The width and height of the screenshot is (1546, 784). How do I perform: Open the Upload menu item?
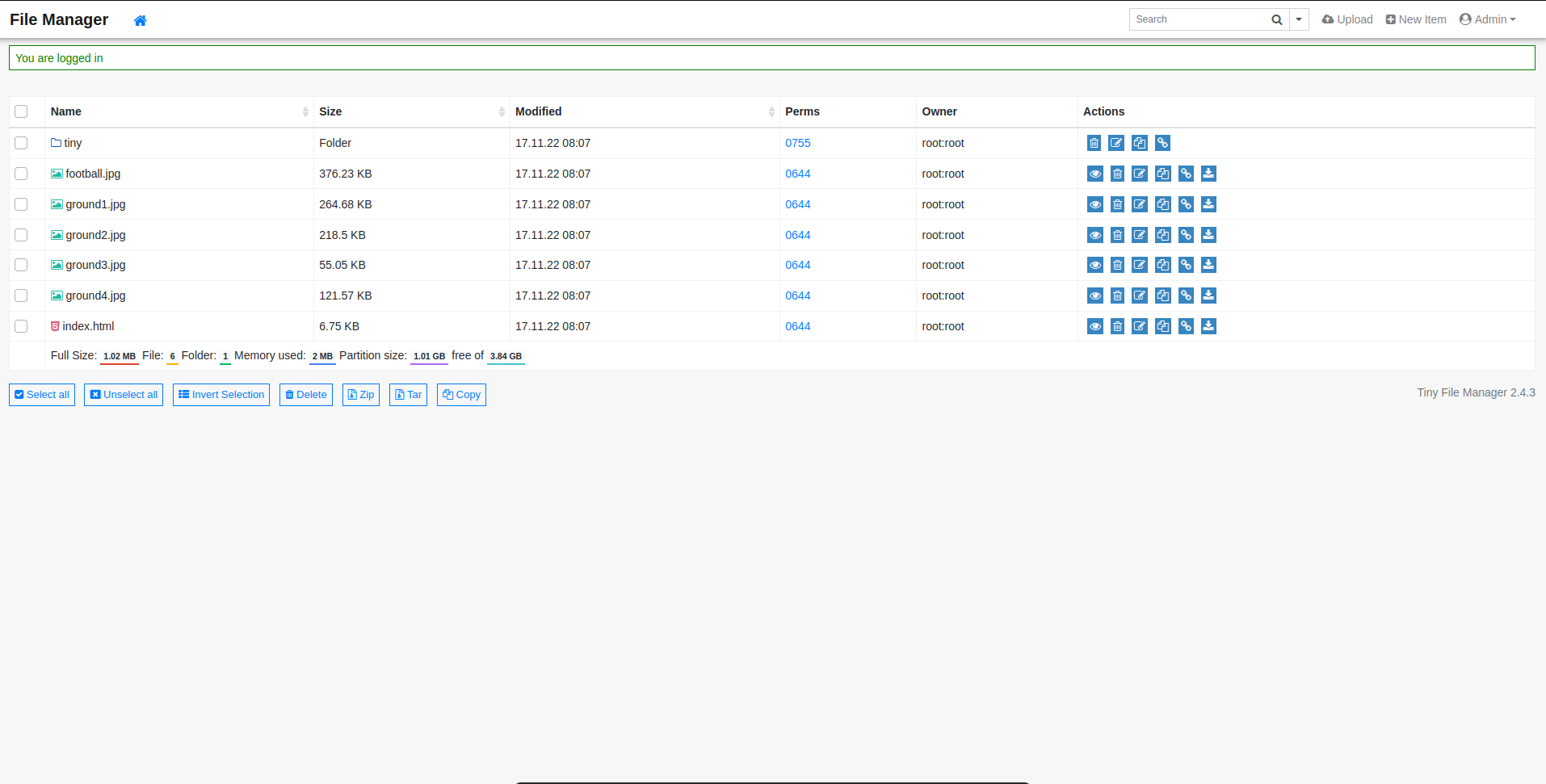click(x=1346, y=19)
